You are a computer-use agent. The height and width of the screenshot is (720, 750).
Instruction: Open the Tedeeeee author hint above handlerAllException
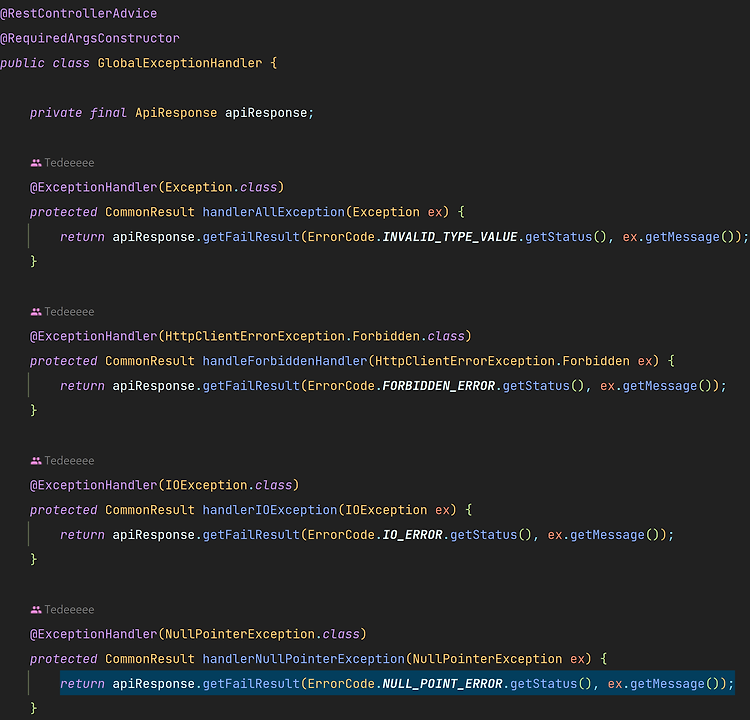(69, 163)
